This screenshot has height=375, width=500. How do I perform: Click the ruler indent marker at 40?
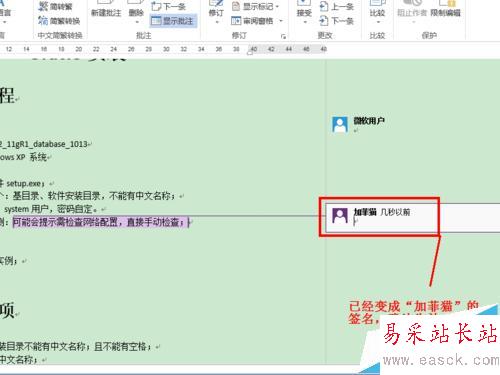[250, 52]
